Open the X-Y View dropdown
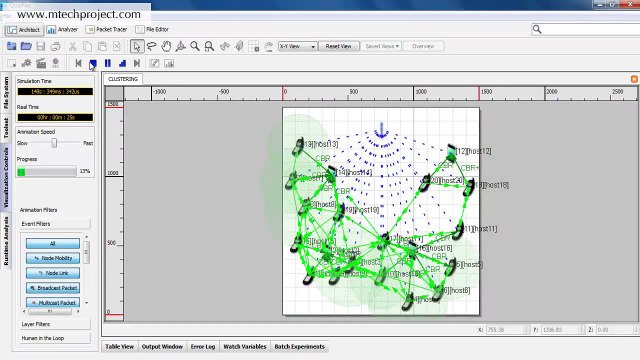The image size is (640, 360). tap(297, 46)
